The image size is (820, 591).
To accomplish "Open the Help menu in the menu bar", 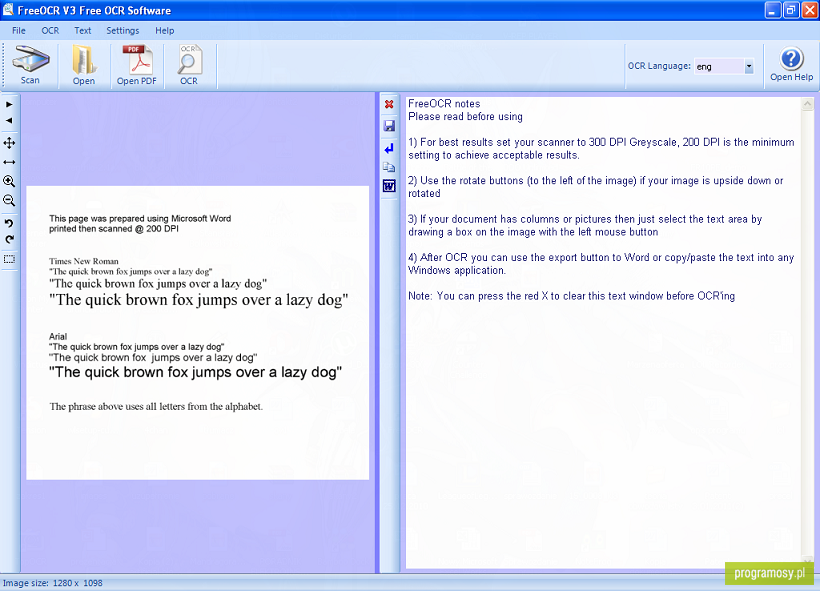I will pos(165,30).
